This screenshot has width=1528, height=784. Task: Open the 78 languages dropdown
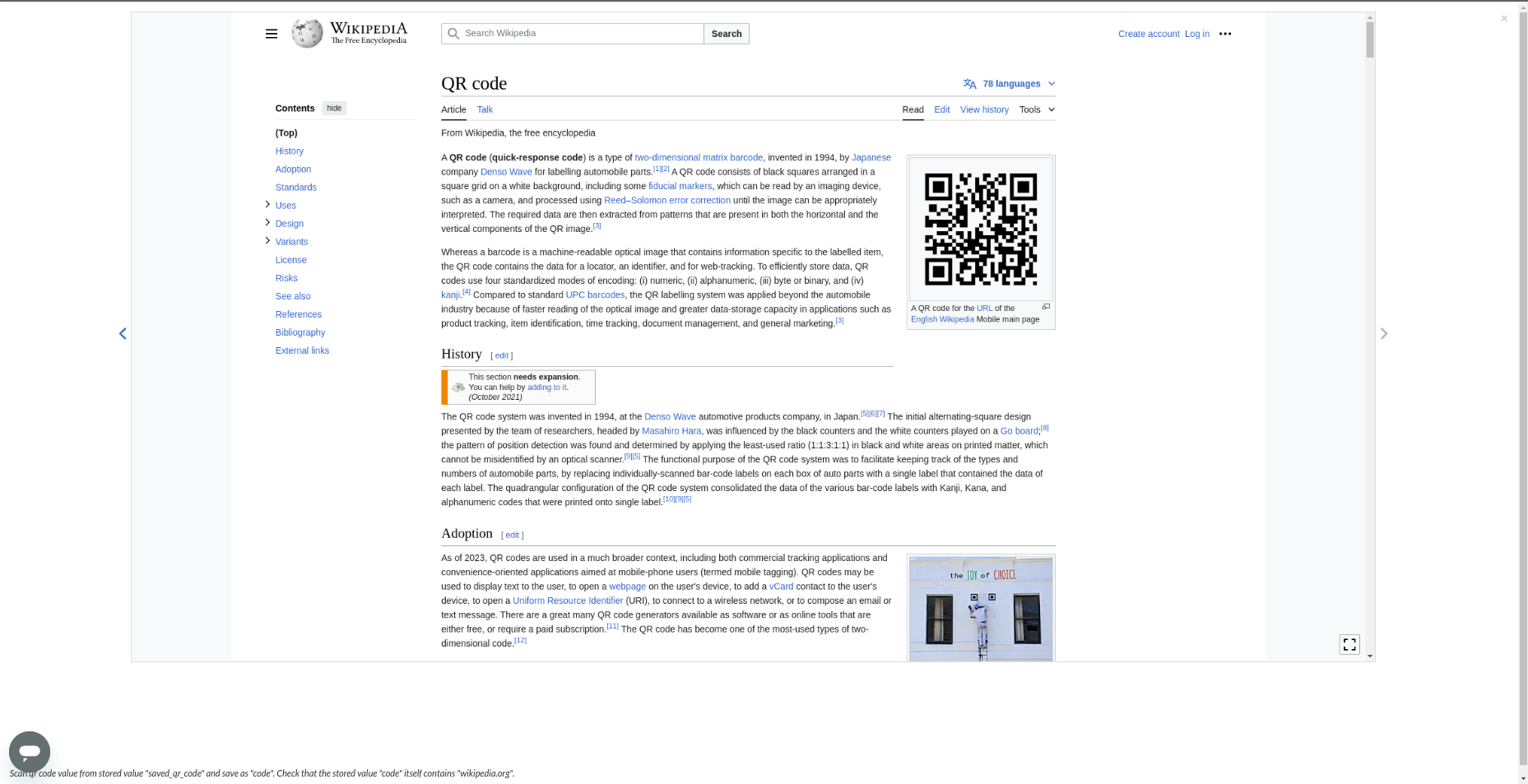pyautogui.click(x=1010, y=84)
